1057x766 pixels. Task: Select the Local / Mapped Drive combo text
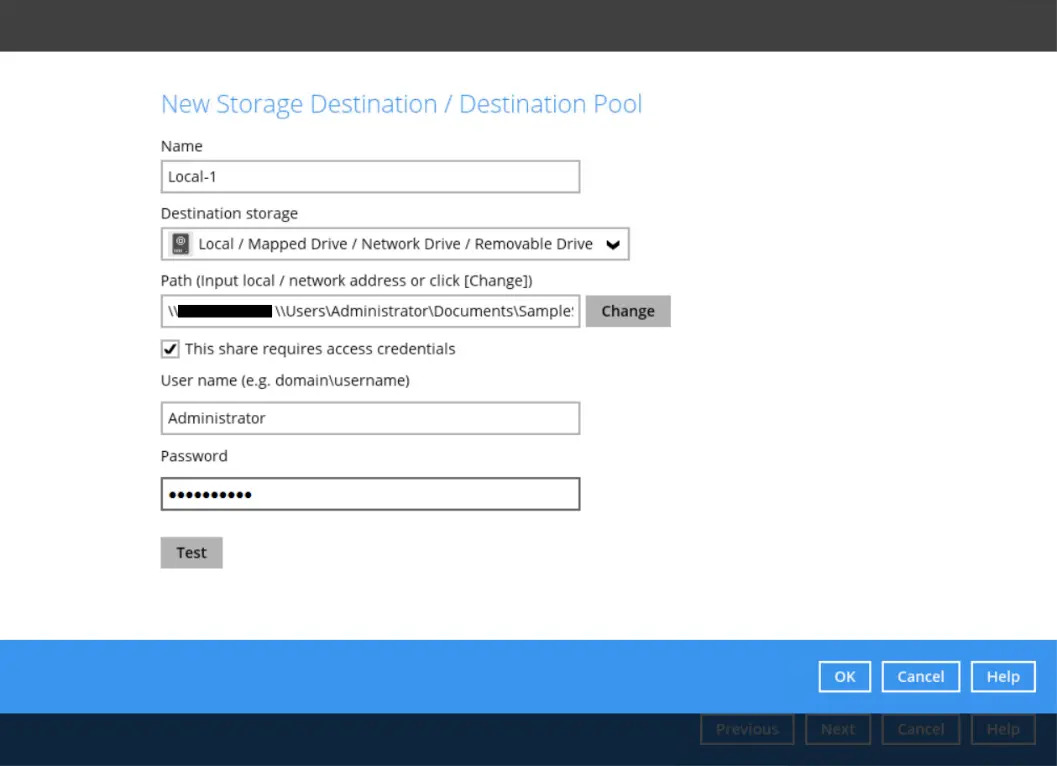click(395, 244)
